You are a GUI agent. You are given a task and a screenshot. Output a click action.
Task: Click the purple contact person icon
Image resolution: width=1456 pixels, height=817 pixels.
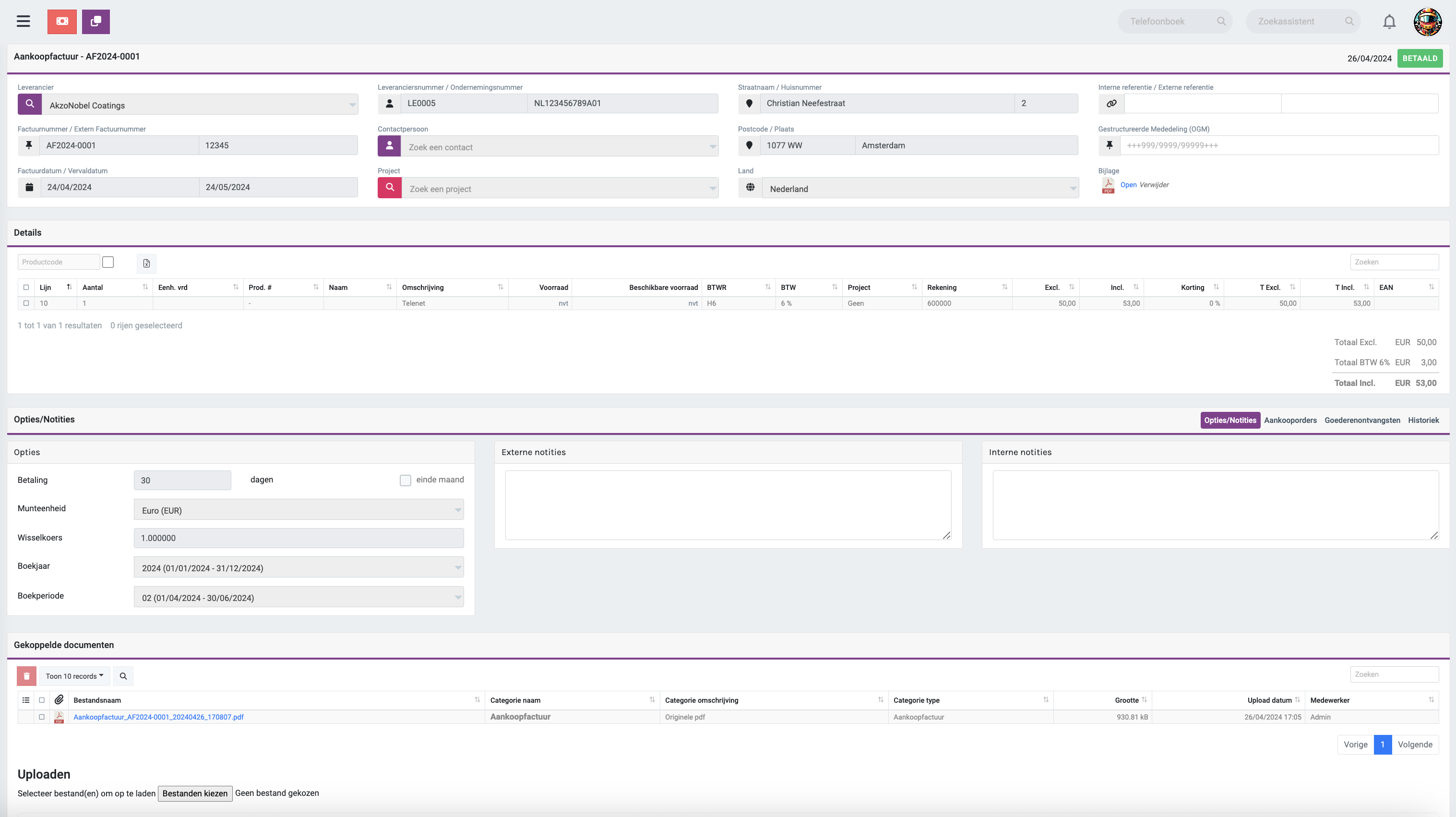[390, 146]
